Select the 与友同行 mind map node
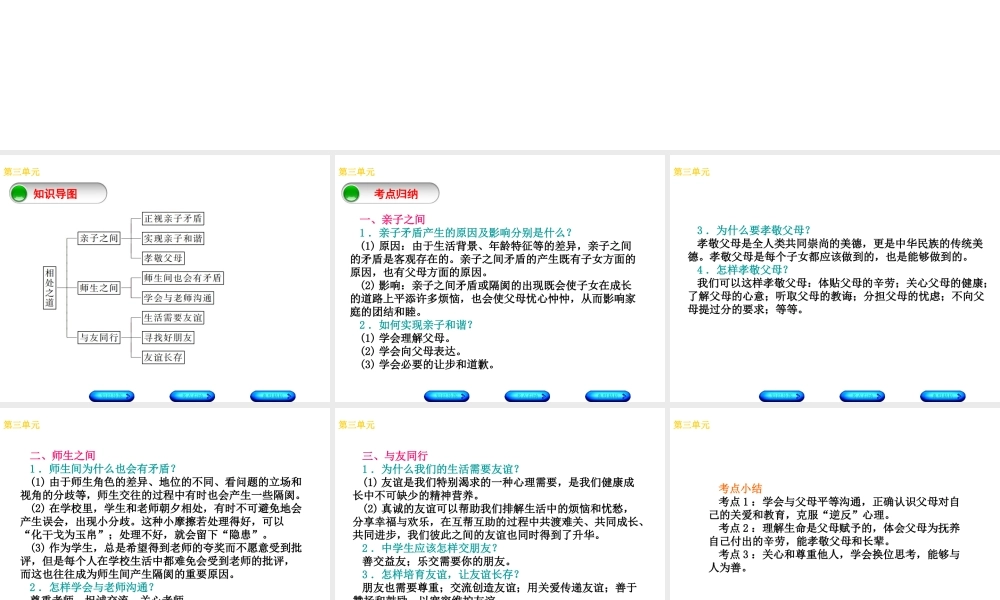The height and width of the screenshot is (600, 1000). tap(99, 337)
